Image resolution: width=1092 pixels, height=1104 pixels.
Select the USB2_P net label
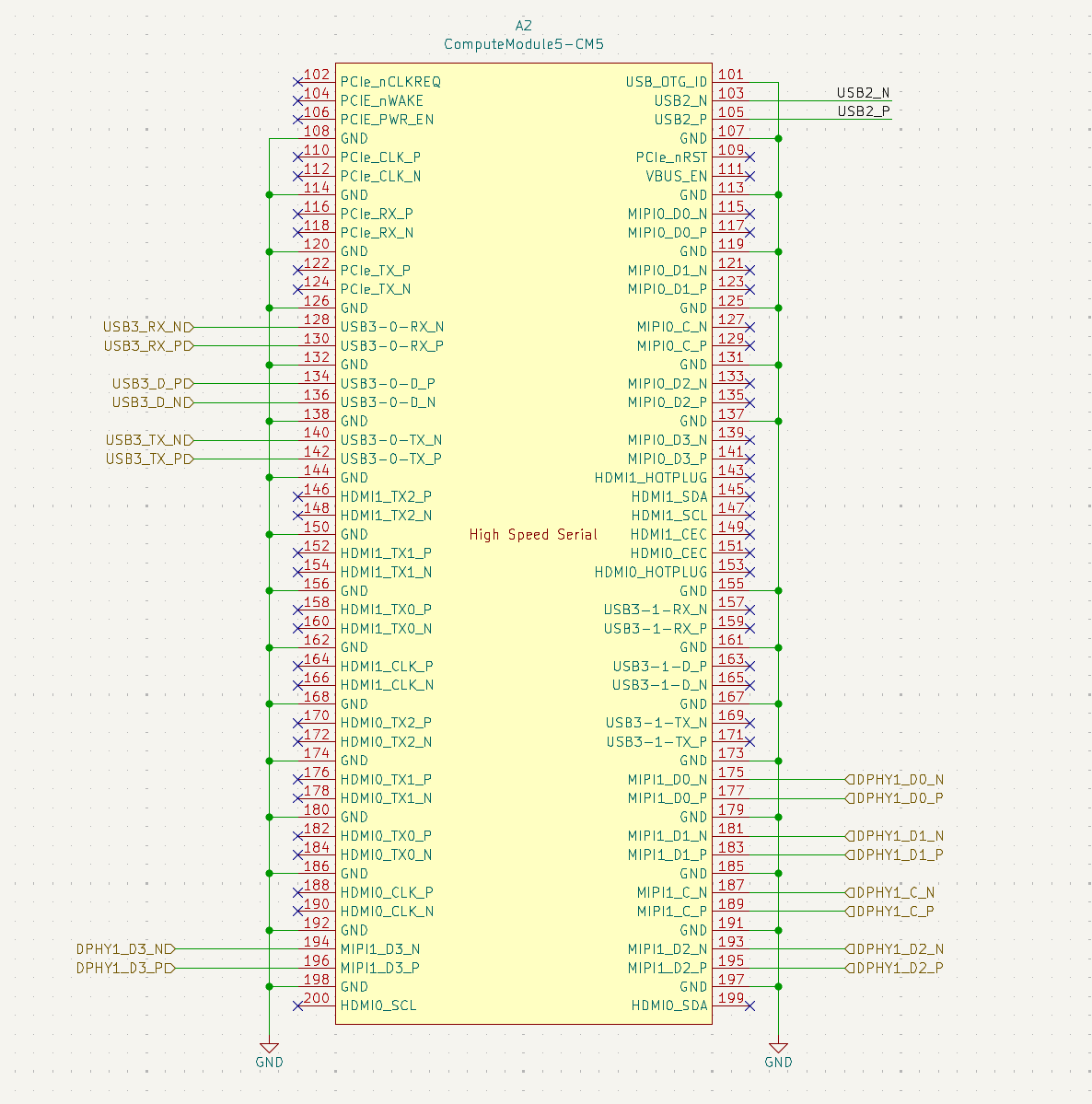pos(863,111)
